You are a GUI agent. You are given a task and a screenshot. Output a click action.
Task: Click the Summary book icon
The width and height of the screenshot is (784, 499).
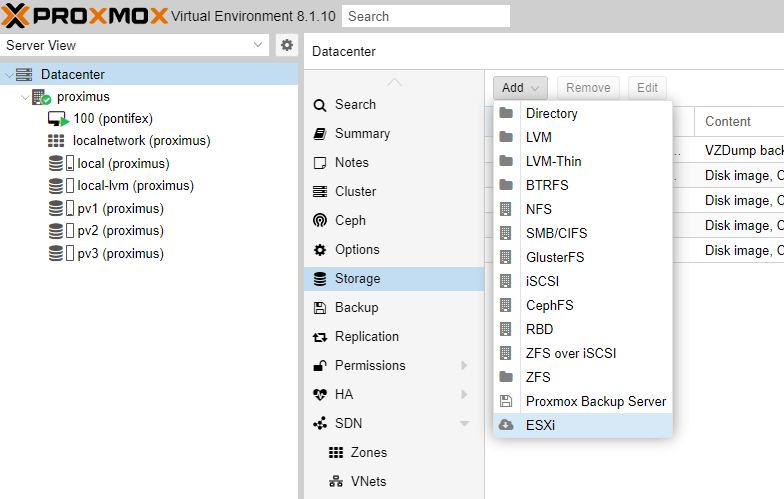tap(320, 134)
